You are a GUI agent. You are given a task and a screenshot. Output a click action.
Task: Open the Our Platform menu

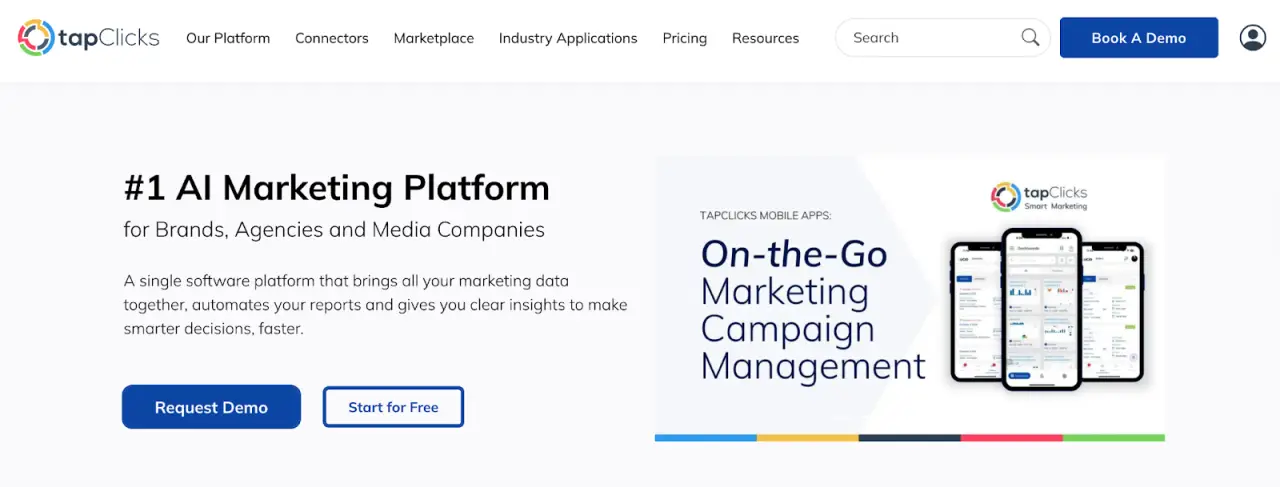click(x=228, y=38)
